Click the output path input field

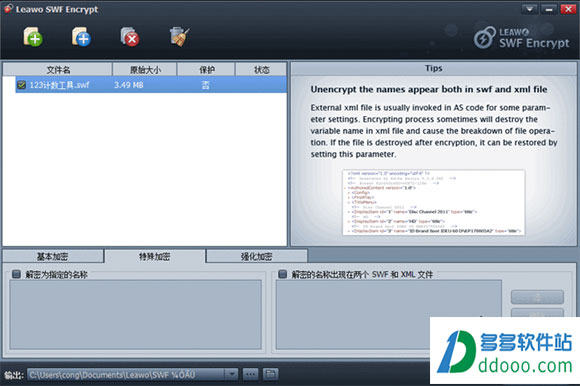pyautogui.click(x=126, y=374)
